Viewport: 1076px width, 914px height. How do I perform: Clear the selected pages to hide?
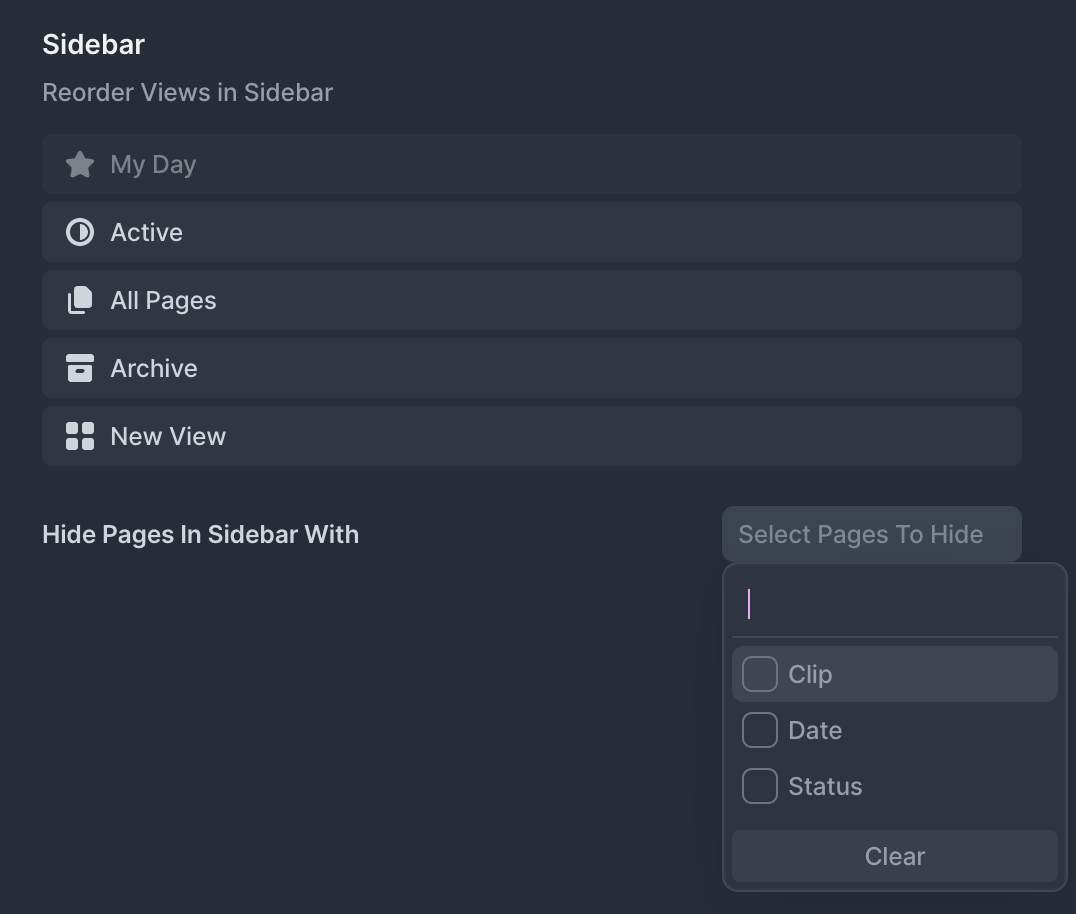895,856
